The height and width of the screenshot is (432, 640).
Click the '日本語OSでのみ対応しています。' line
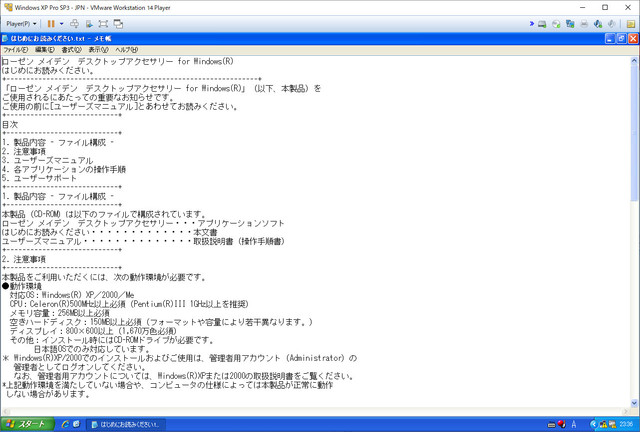92,349
